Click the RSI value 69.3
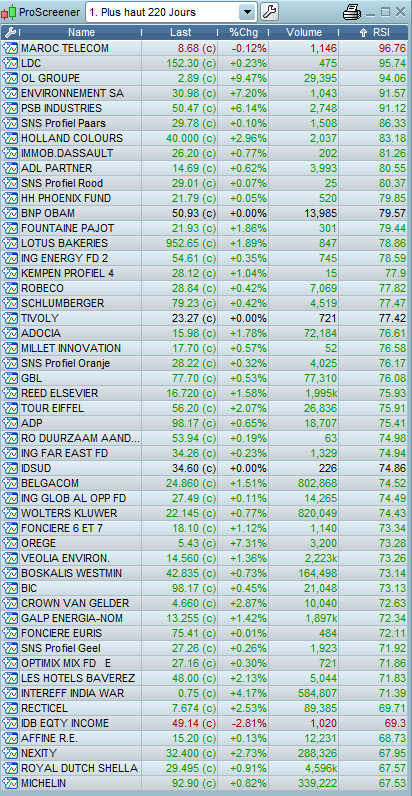Viewport: 412px width, 796px height. tap(396, 723)
